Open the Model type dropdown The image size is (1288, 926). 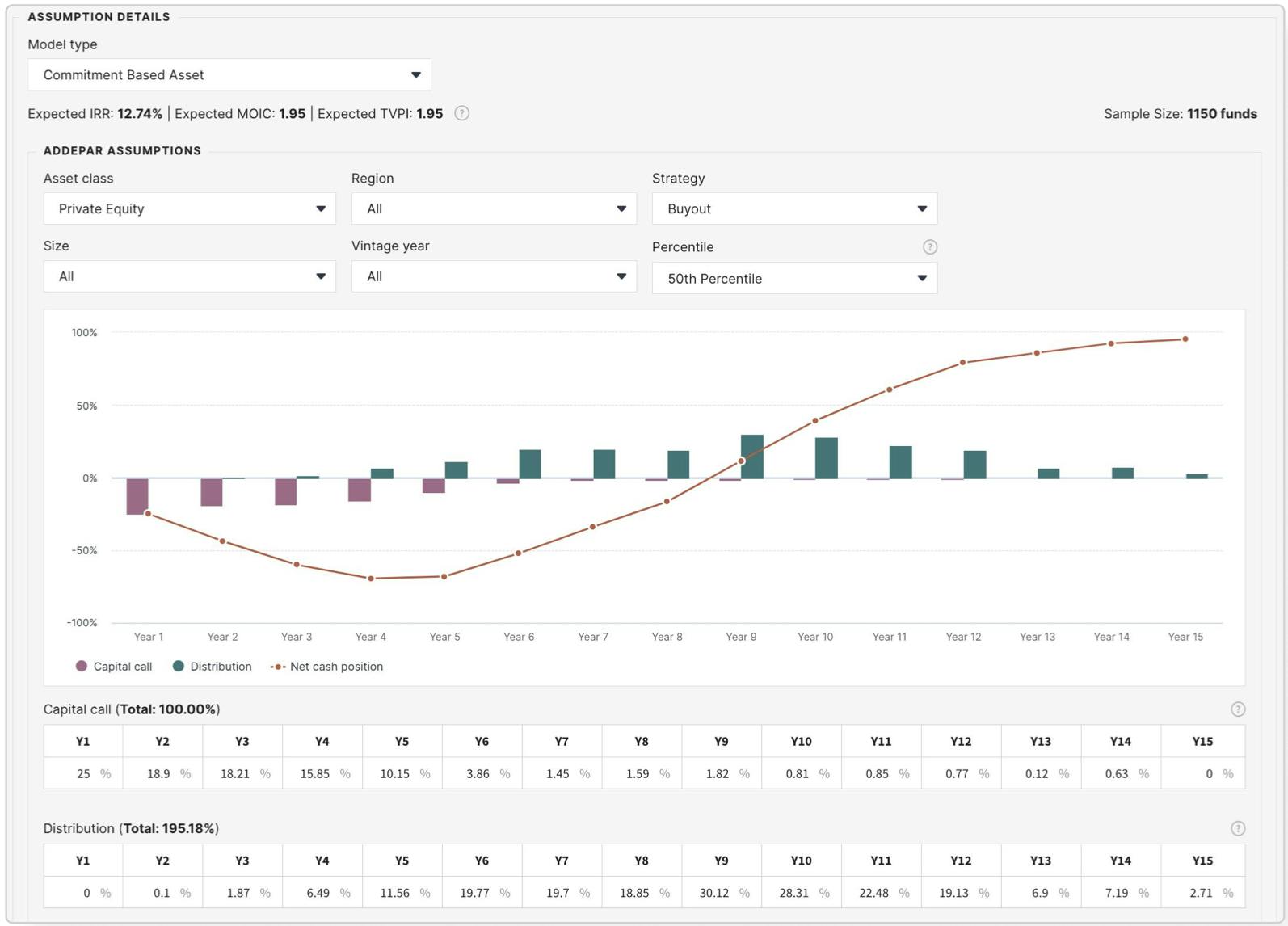click(229, 75)
